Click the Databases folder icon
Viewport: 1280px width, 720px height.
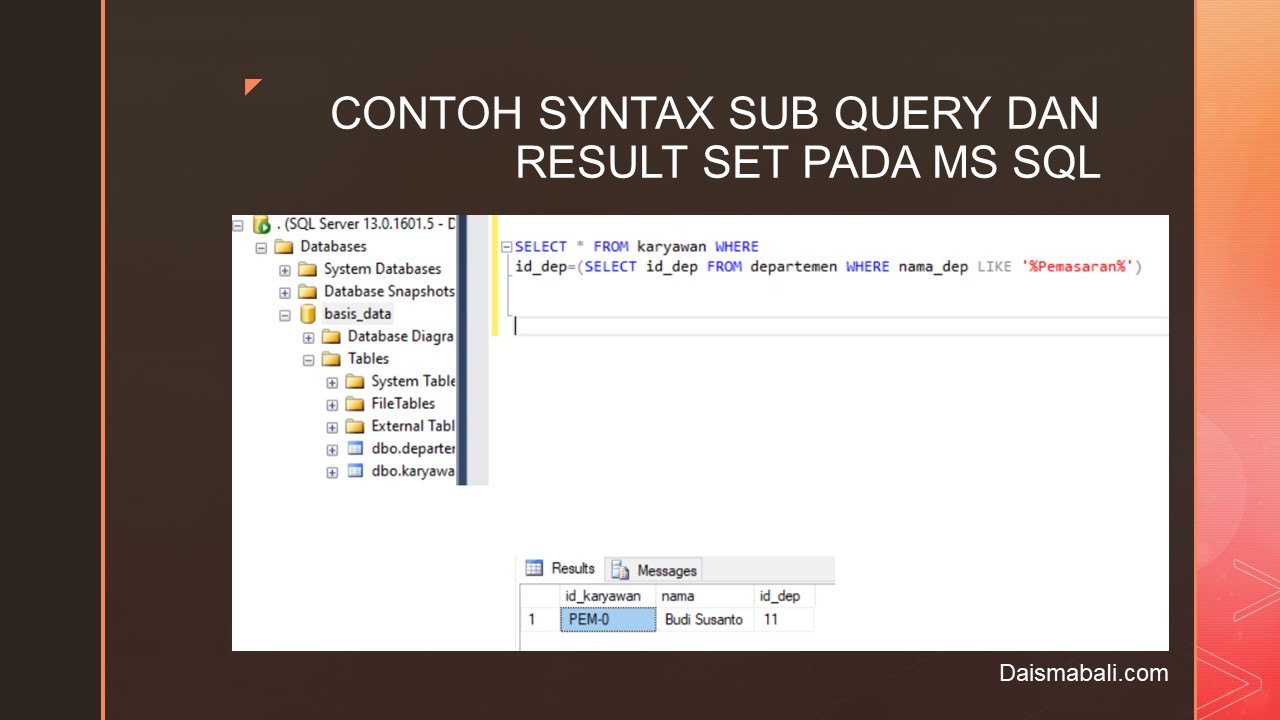284,247
